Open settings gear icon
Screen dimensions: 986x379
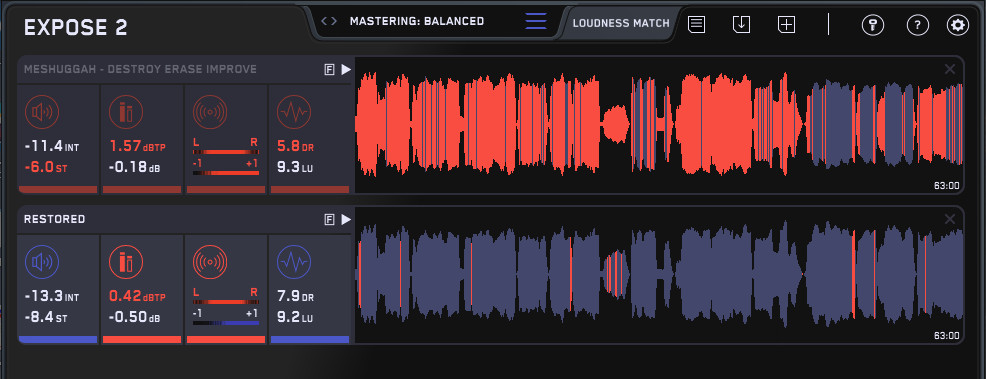958,25
